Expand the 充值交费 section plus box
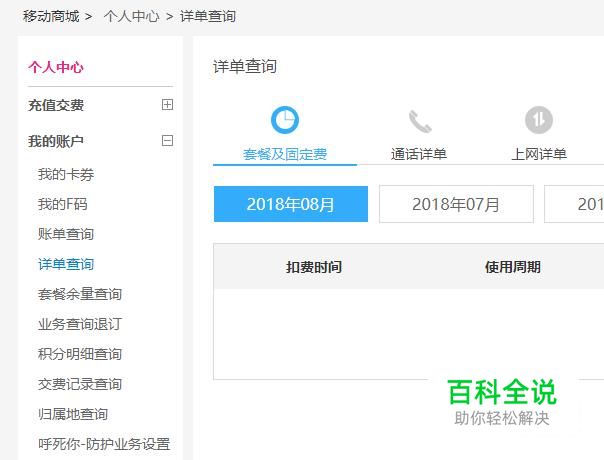604x460 pixels. coord(167,104)
